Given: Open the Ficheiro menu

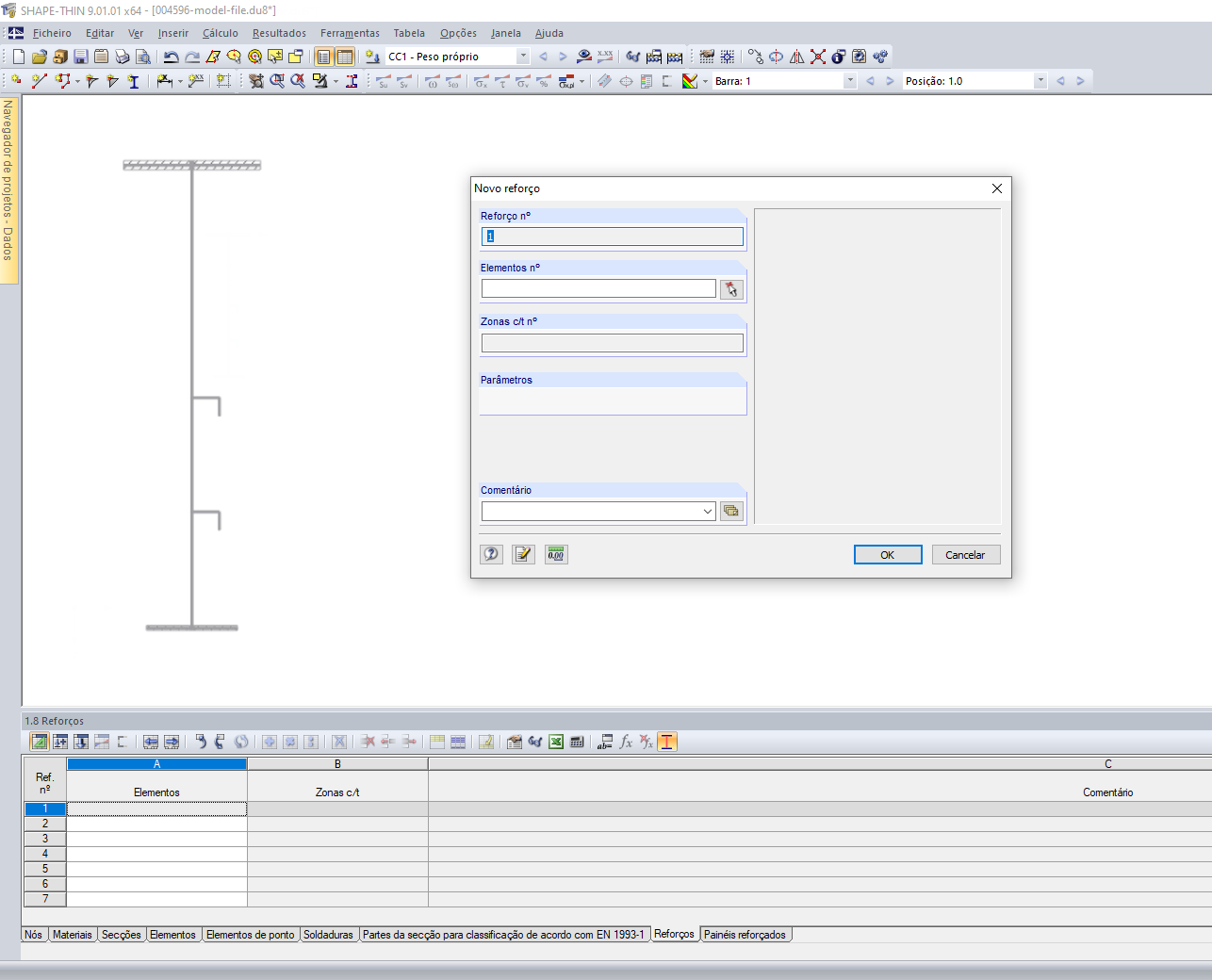Looking at the screenshot, I should click(52, 33).
